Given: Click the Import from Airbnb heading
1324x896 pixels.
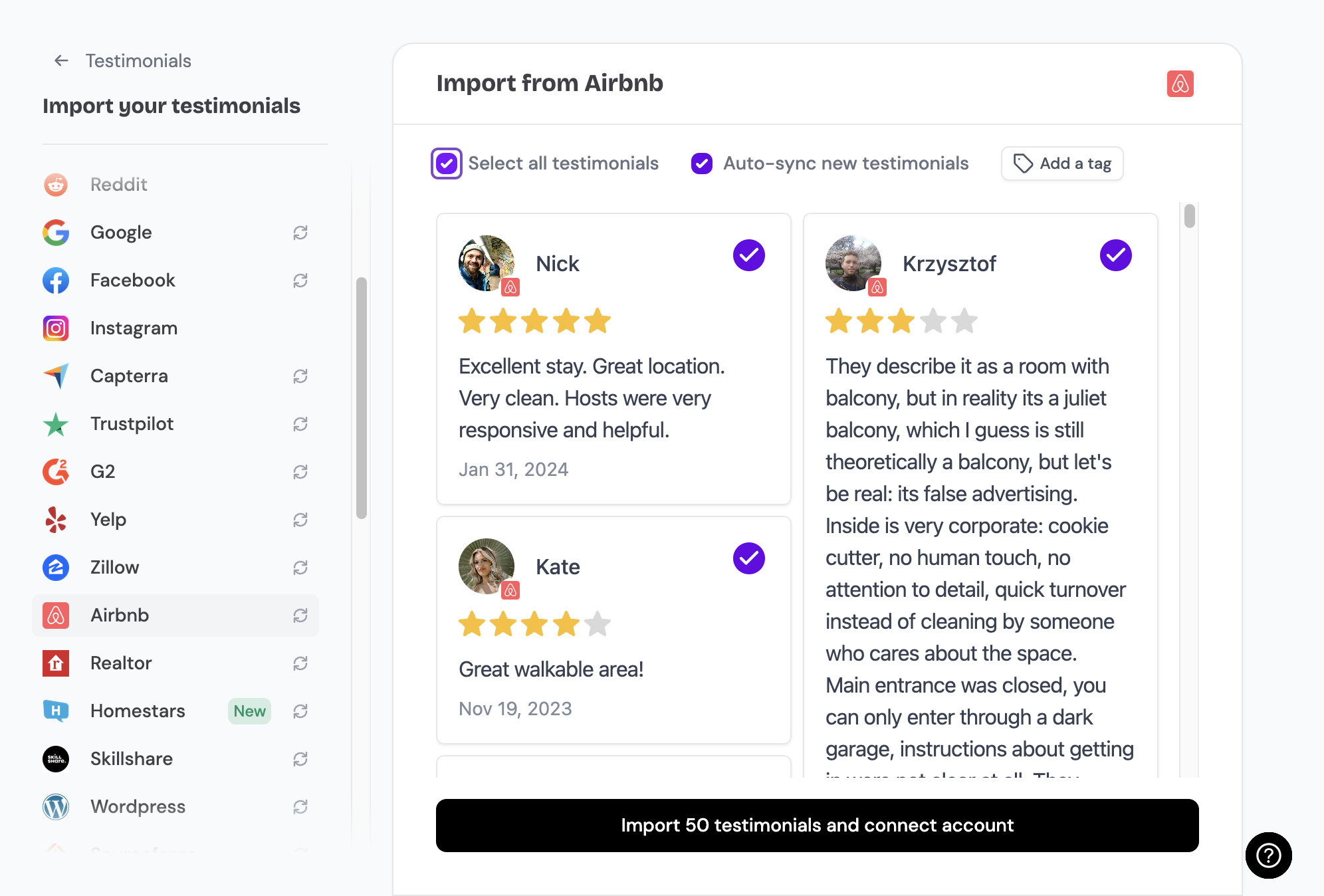Looking at the screenshot, I should [x=550, y=83].
